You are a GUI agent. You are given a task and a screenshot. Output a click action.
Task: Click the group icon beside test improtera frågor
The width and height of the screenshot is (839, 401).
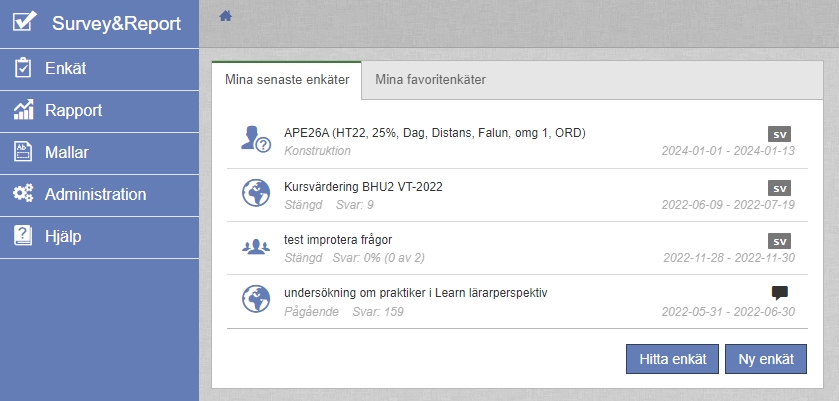coord(256,246)
